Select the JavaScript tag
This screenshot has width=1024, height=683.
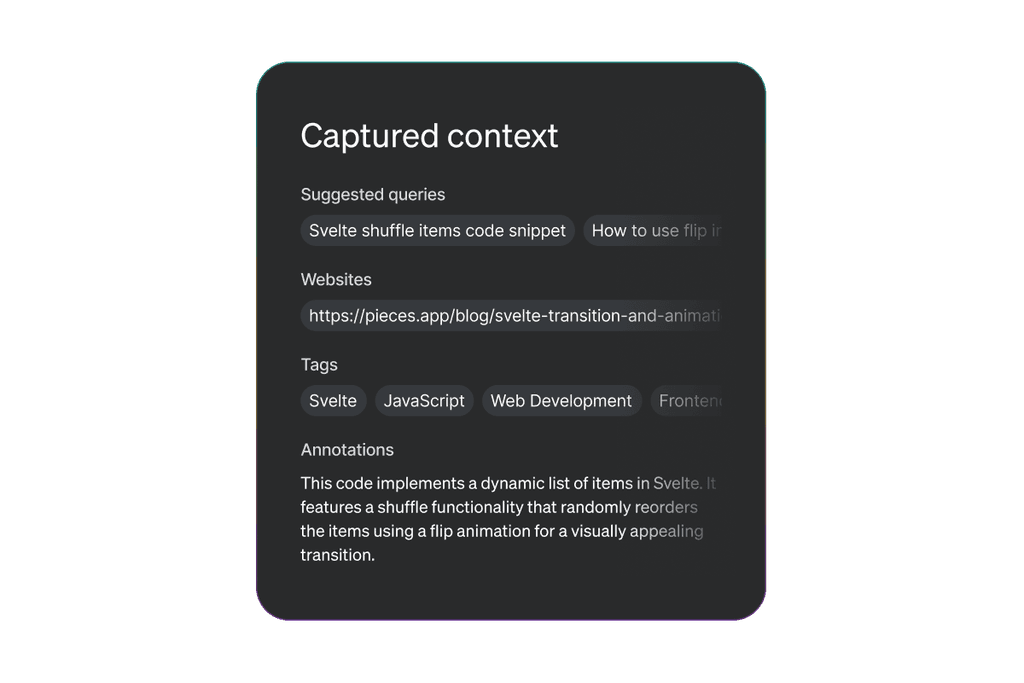pyautogui.click(x=424, y=400)
